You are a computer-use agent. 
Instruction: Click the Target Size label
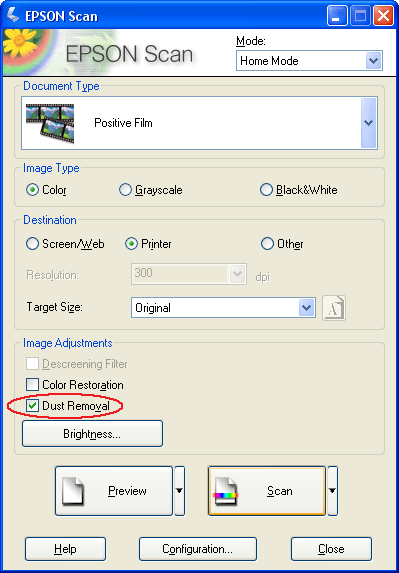coord(54,307)
